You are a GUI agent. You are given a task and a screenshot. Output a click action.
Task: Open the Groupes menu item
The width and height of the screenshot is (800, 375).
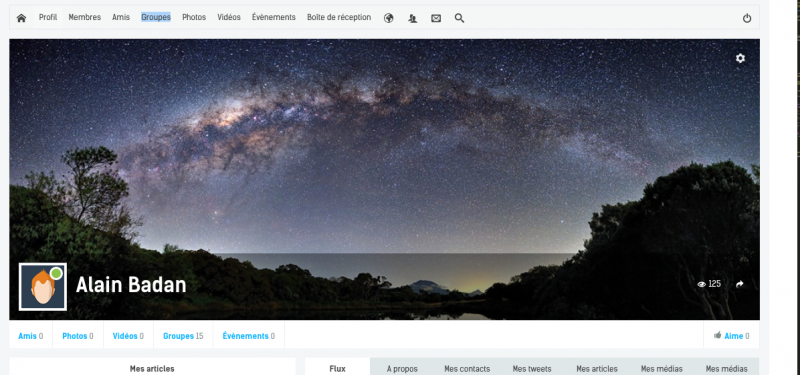point(156,17)
